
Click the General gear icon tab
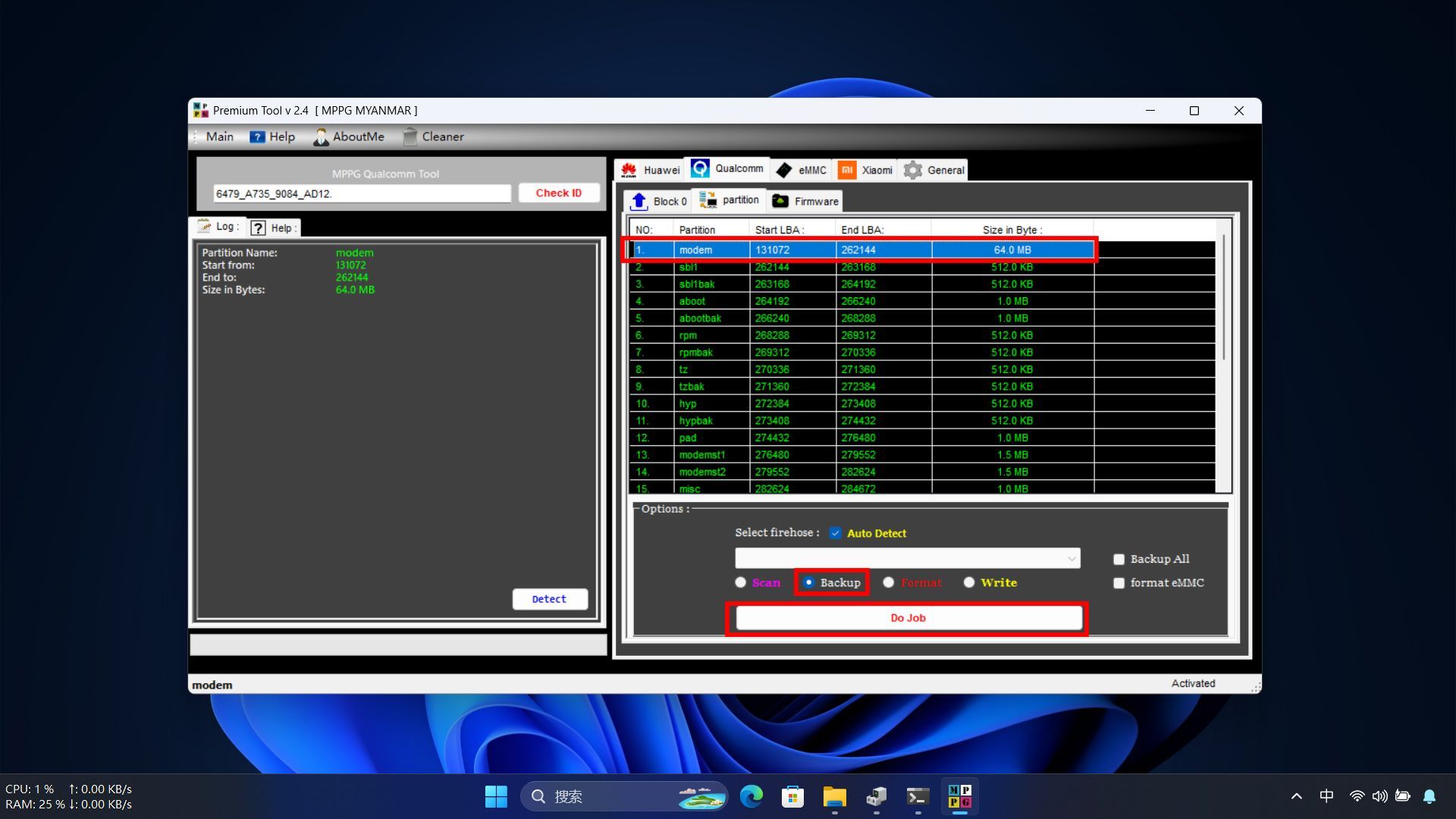point(913,170)
